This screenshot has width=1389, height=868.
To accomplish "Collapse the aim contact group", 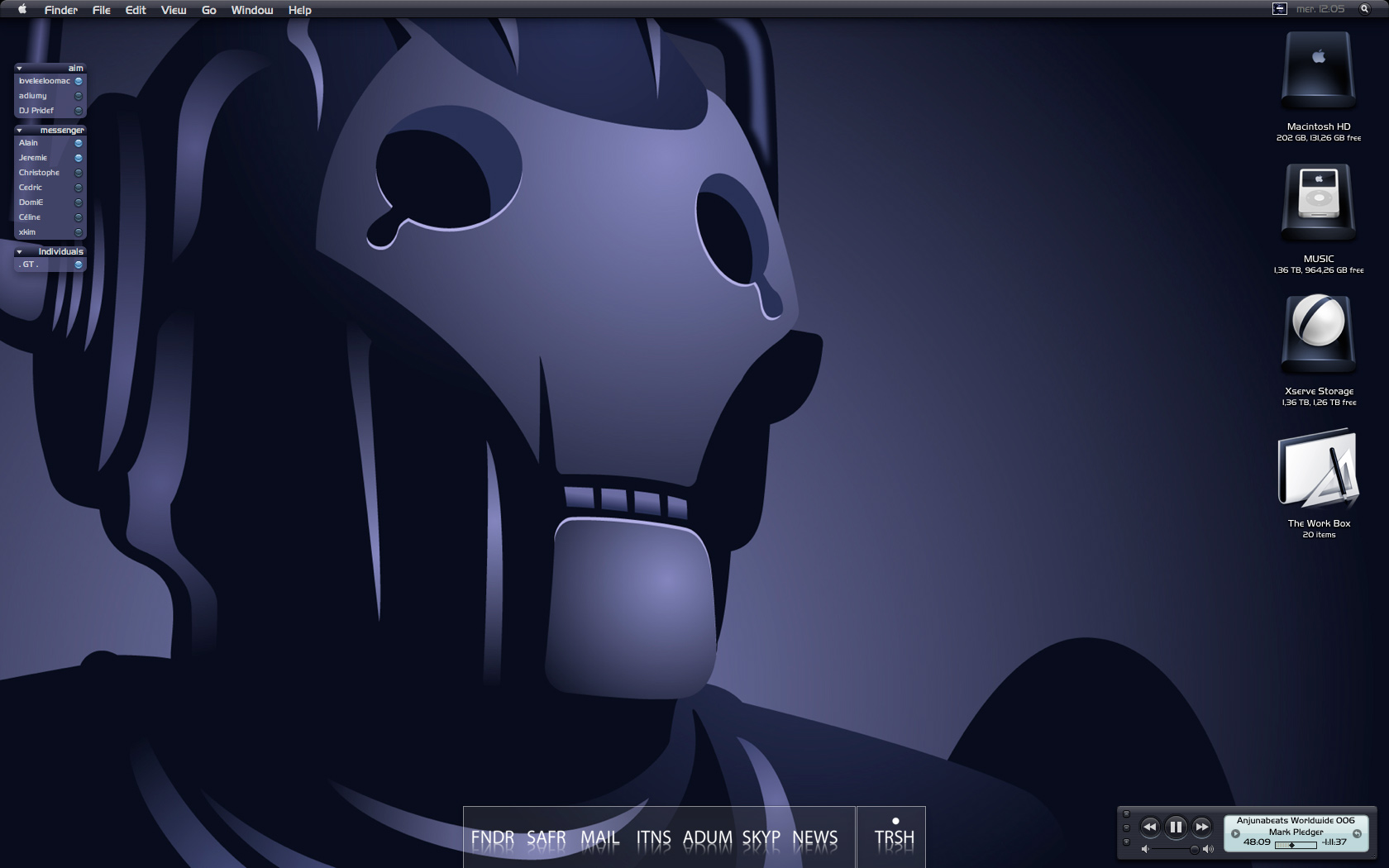I will (19, 69).
